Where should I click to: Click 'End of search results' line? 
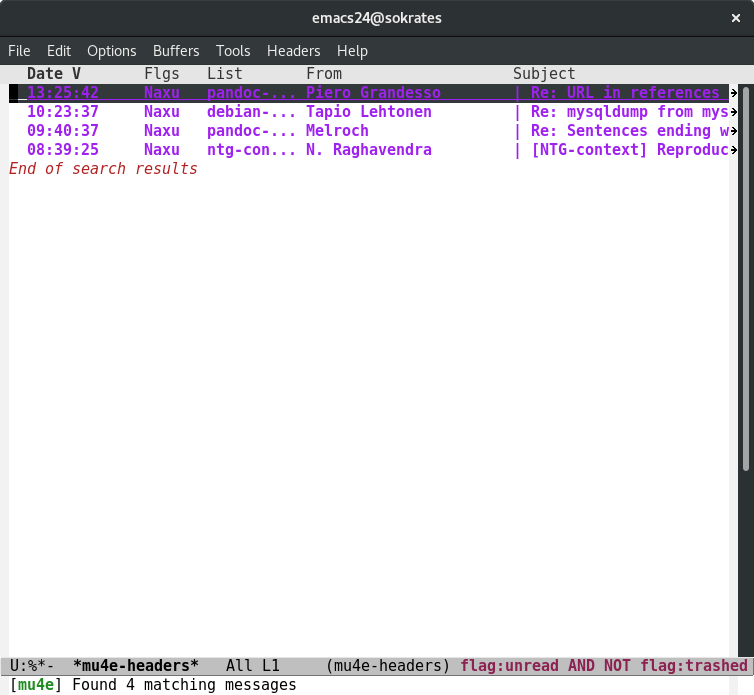click(103, 169)
